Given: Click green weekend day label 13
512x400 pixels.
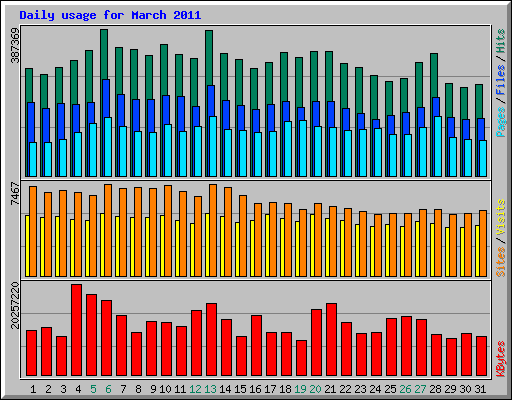Looking at the screenshot, I should [x=210, y=389].
